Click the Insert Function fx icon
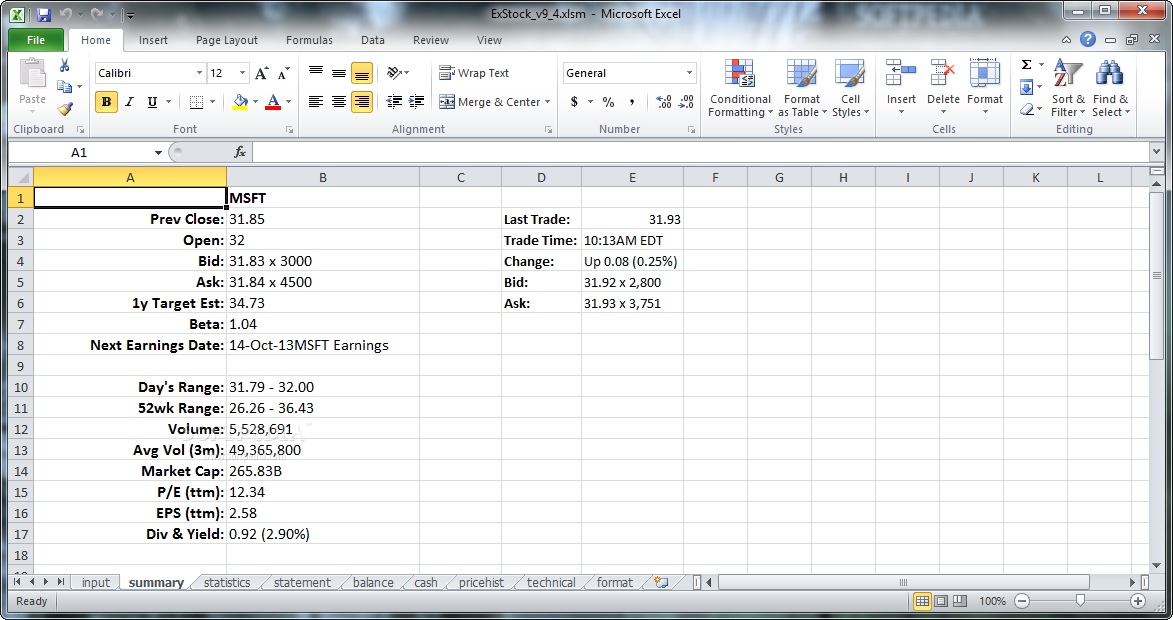The image size is (1173, 620). click(x=240, y=153)
